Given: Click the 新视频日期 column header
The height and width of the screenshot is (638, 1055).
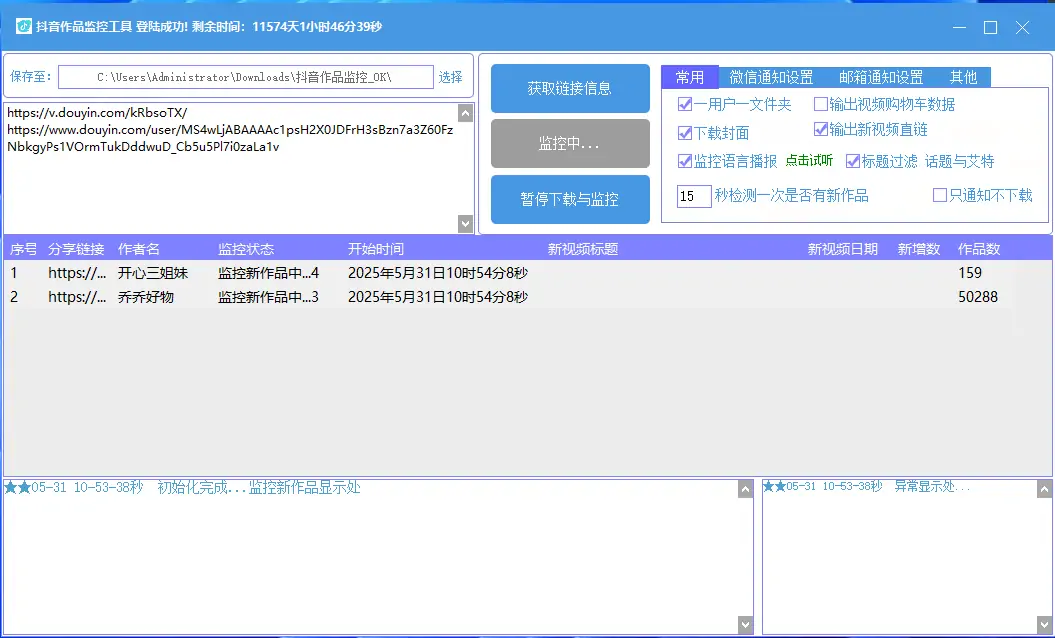Looking at the screenshot, I should click(x=842, y=249).
